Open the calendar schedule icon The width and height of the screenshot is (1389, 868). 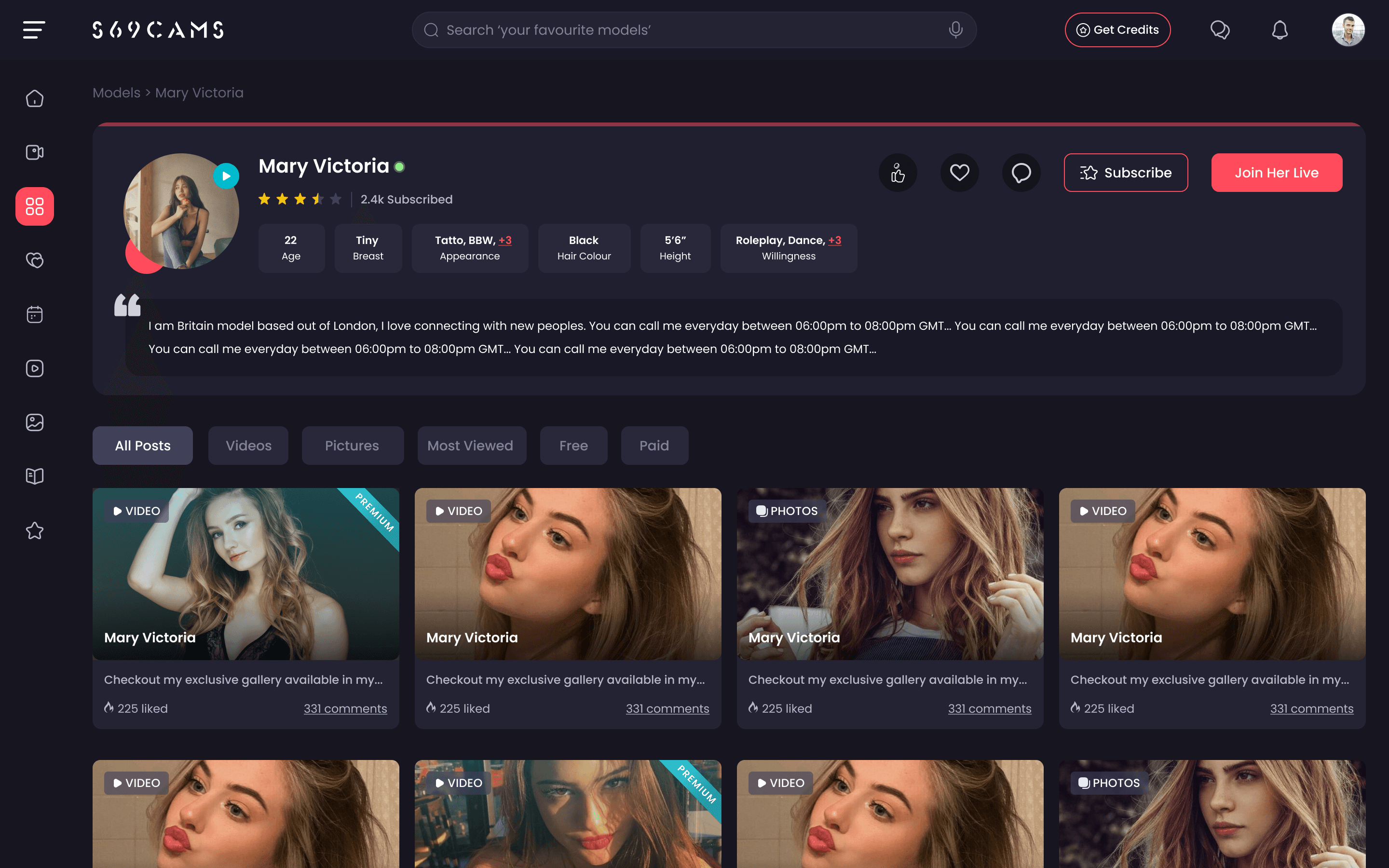coord(34,314)
